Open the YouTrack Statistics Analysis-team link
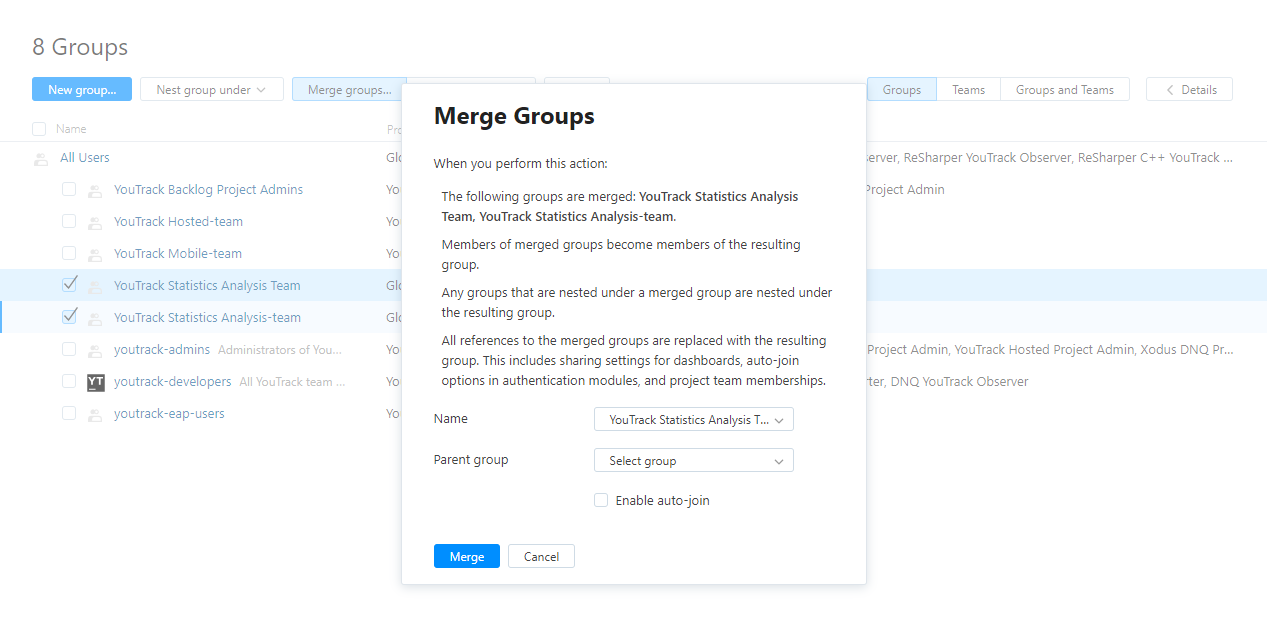The height and width of the screenshot is (642, 1267). coord(207,318)
